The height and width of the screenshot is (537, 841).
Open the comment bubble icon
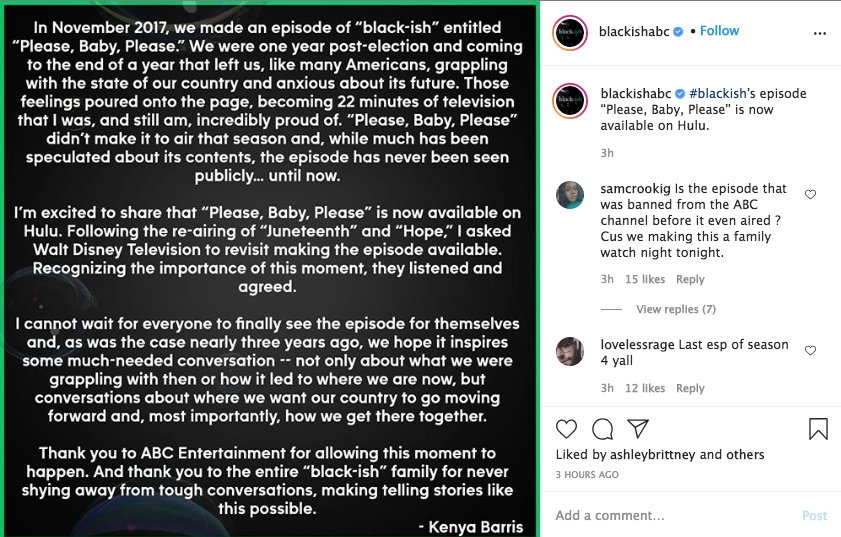(x=602, y=429)
